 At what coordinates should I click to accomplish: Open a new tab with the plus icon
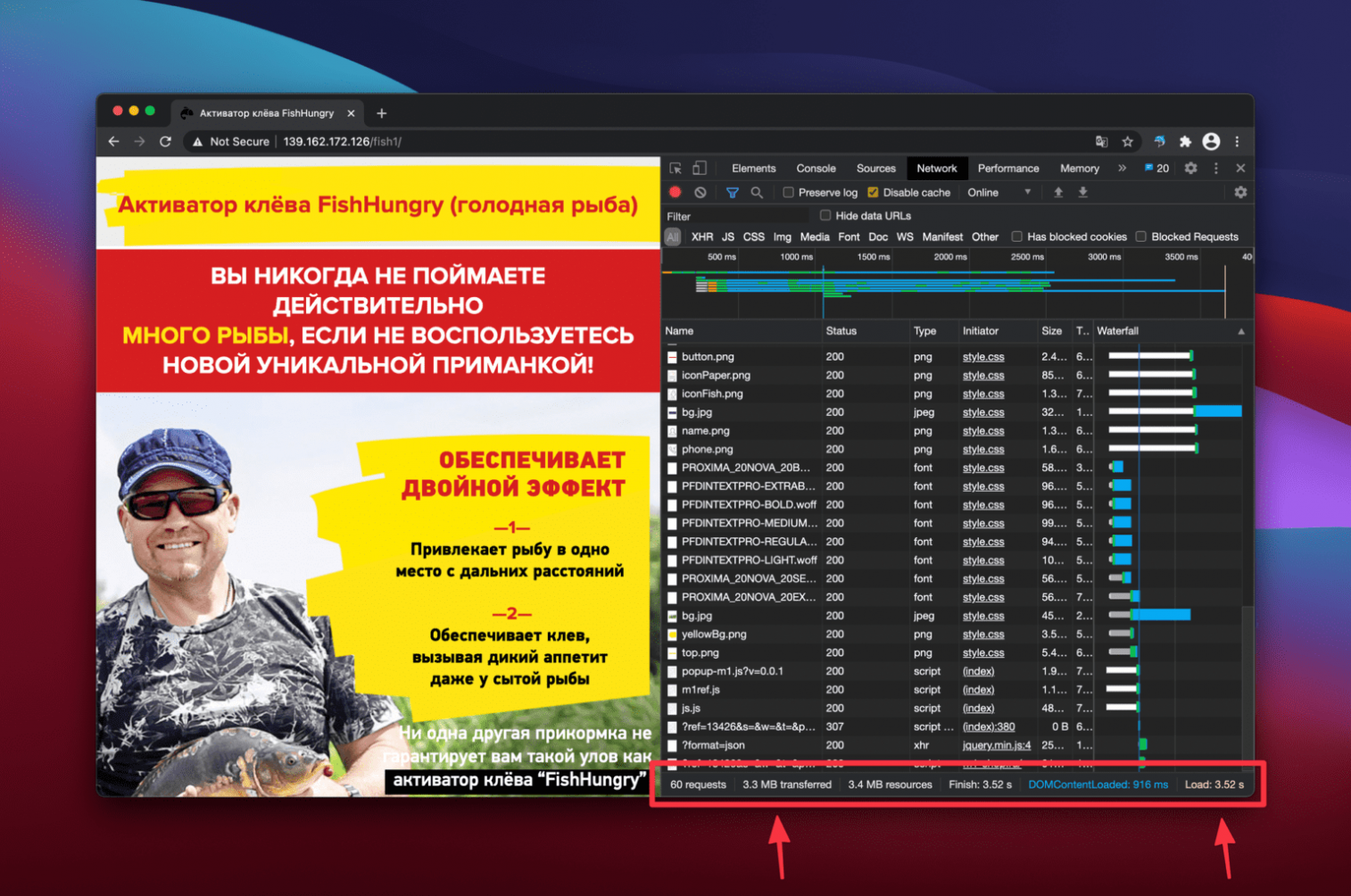(382, 113)
